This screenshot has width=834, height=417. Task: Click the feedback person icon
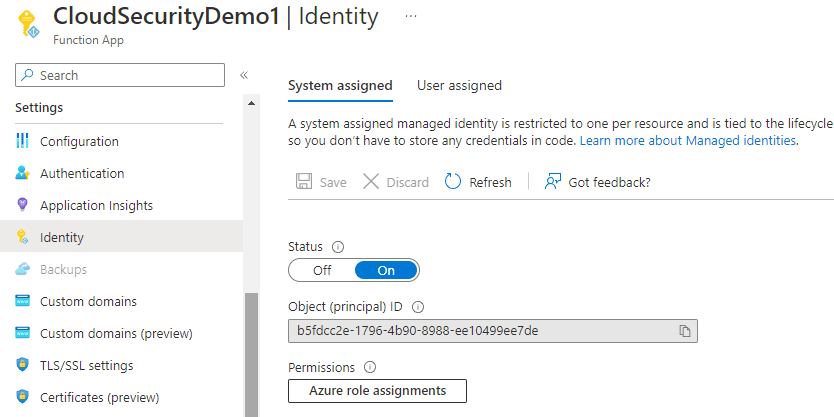(553, 182)
